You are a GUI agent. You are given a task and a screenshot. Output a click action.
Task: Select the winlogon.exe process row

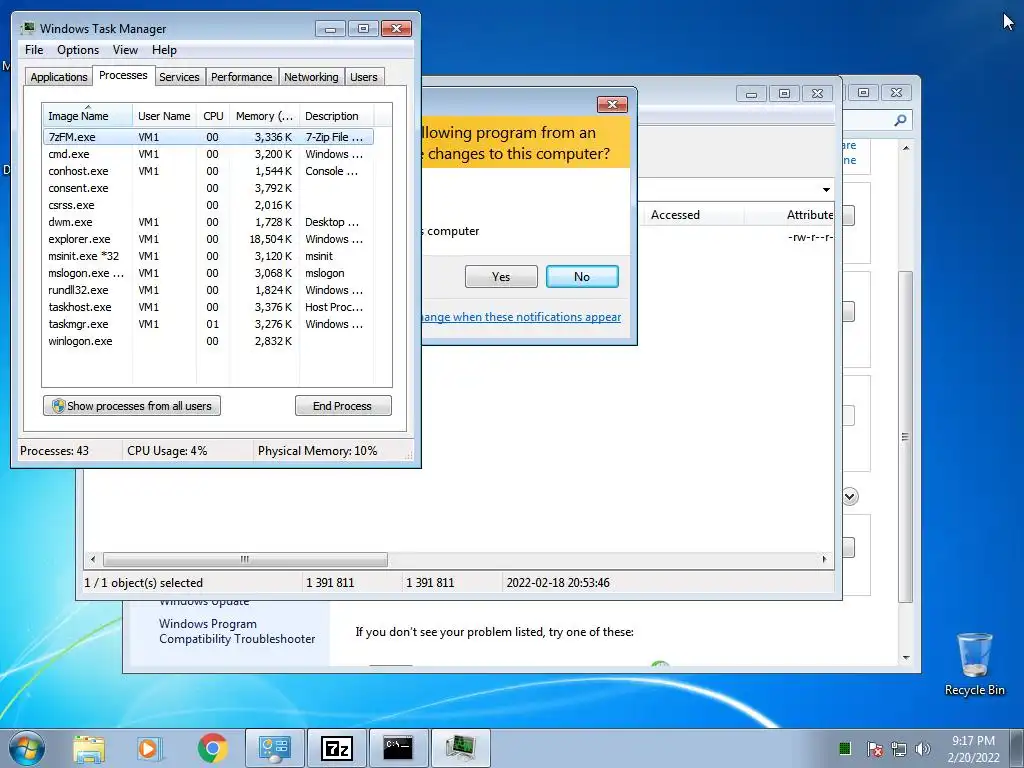click(x=208, y=341)
